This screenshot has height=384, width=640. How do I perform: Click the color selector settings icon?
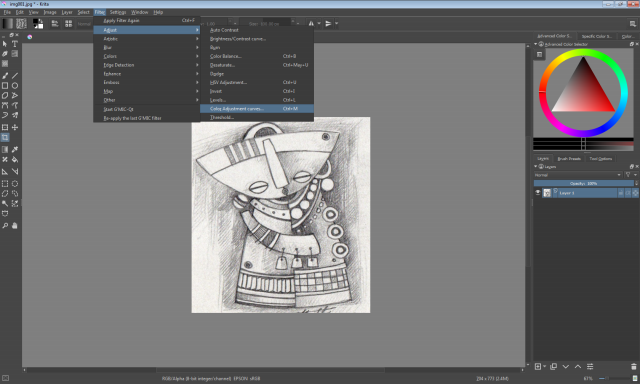tap(539, 55)
